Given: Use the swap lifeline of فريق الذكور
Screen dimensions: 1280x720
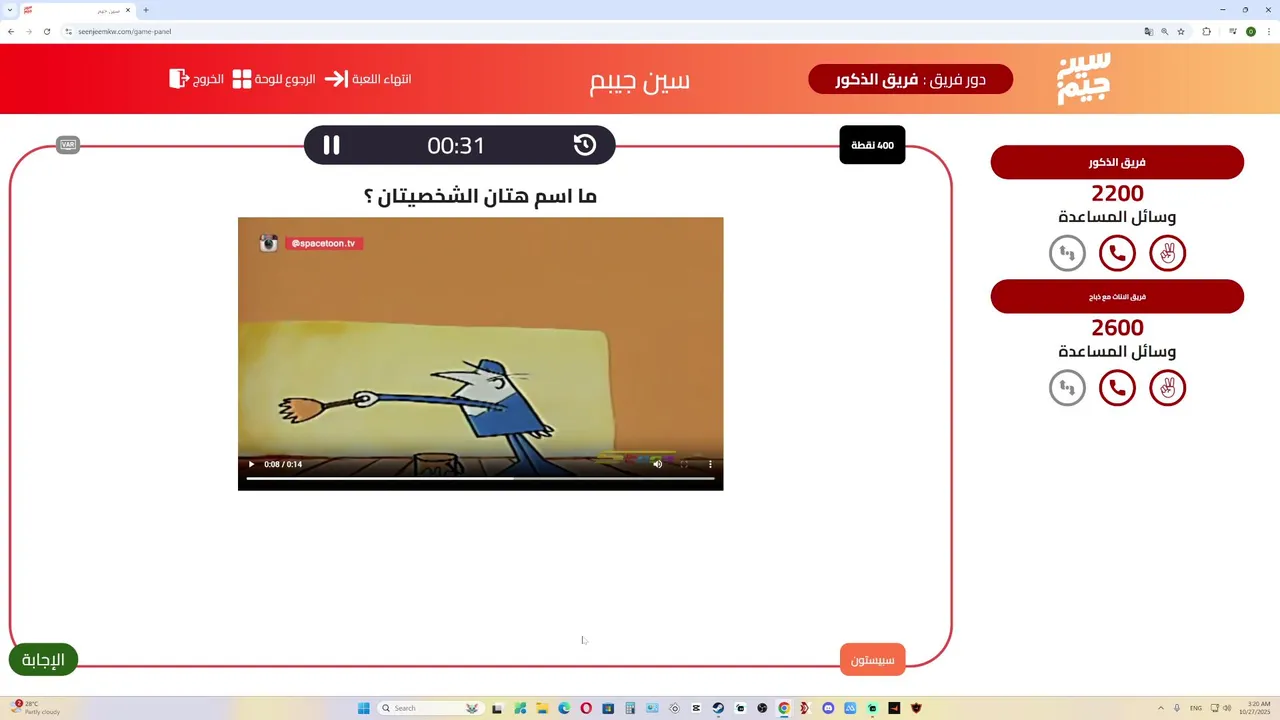Looking at the screenshot, I should tap(1067, 253).
